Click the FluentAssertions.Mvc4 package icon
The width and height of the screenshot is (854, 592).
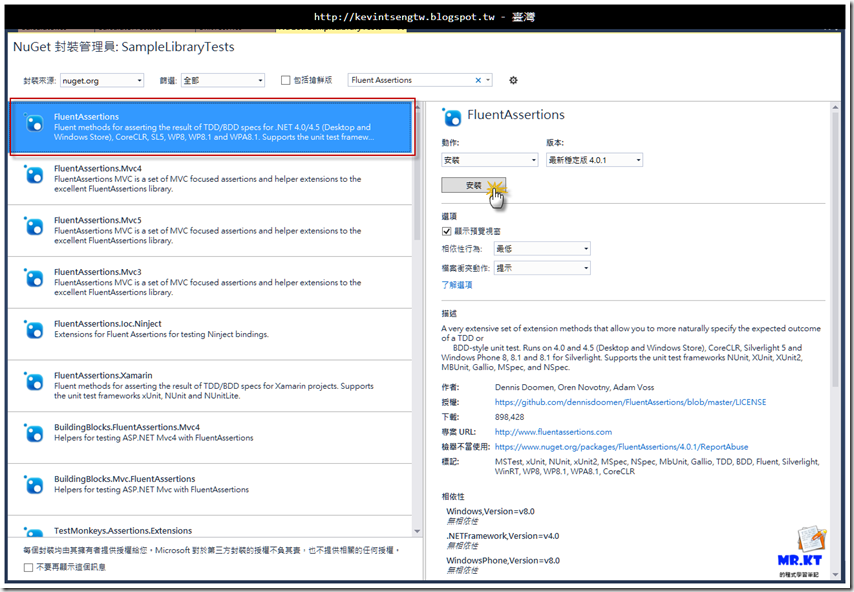click(x=34, y=175)
